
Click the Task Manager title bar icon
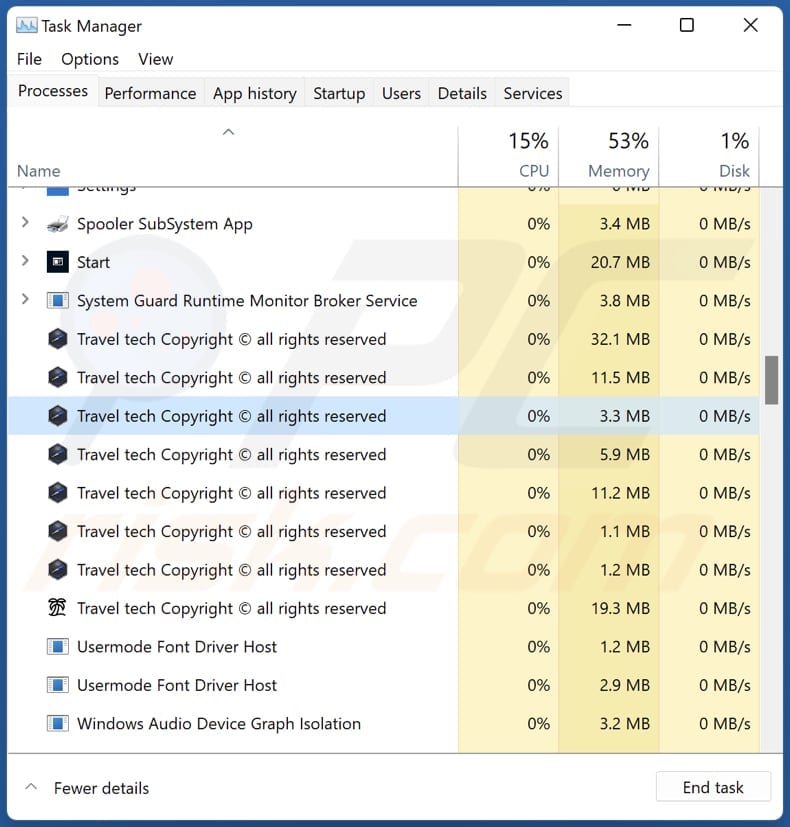26,25
